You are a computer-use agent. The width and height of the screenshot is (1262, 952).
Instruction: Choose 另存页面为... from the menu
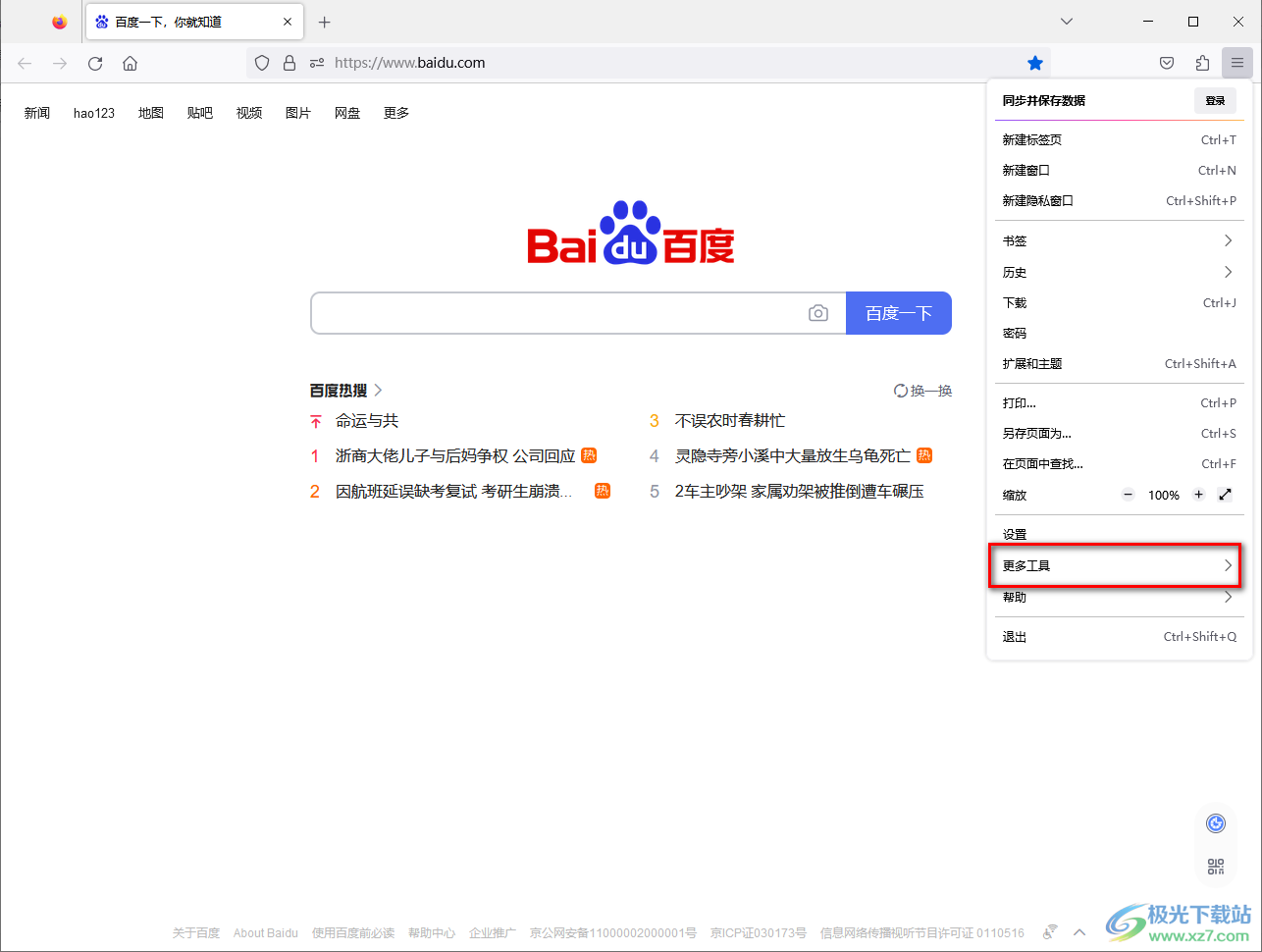tap(1119, 433)
